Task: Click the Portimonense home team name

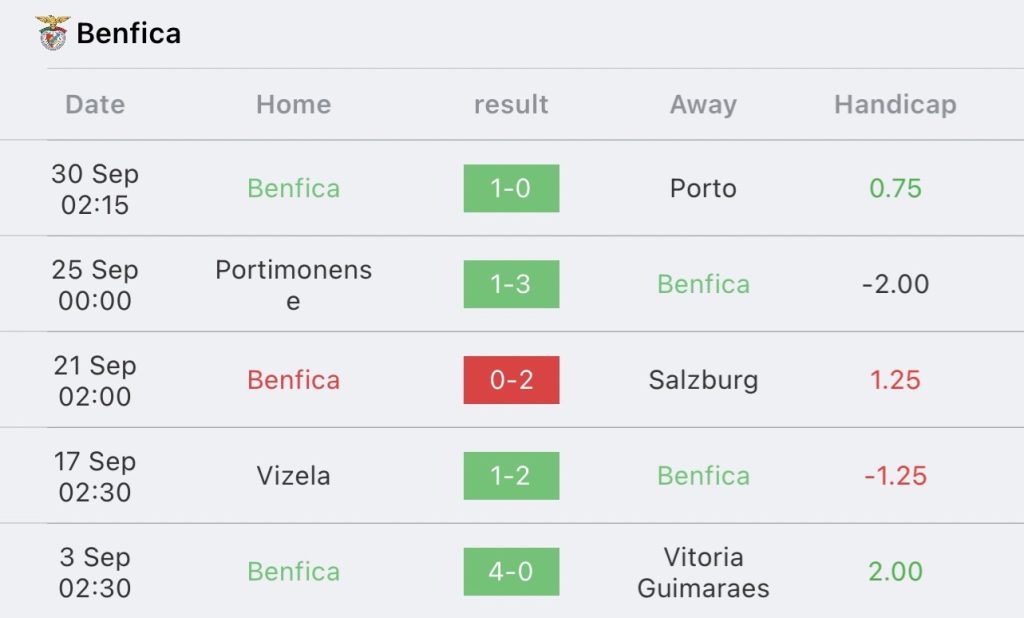Action: (294, 285)
